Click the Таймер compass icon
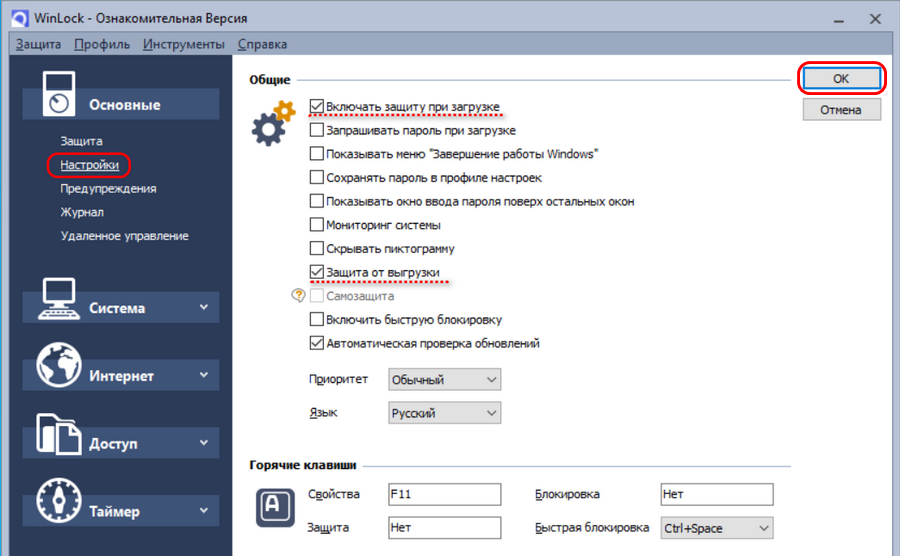 [x=60, y=503]
